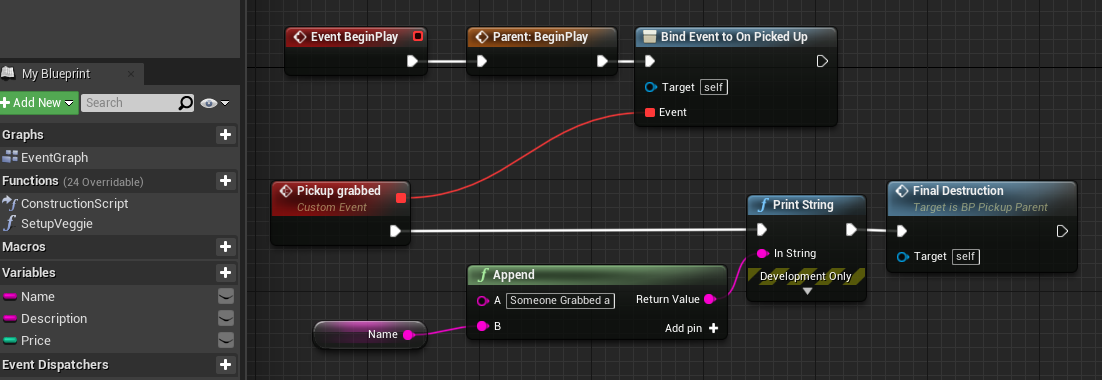1102x380 pixels.
Task: Close the My Blueprint tab
Action: pos(131,74)
